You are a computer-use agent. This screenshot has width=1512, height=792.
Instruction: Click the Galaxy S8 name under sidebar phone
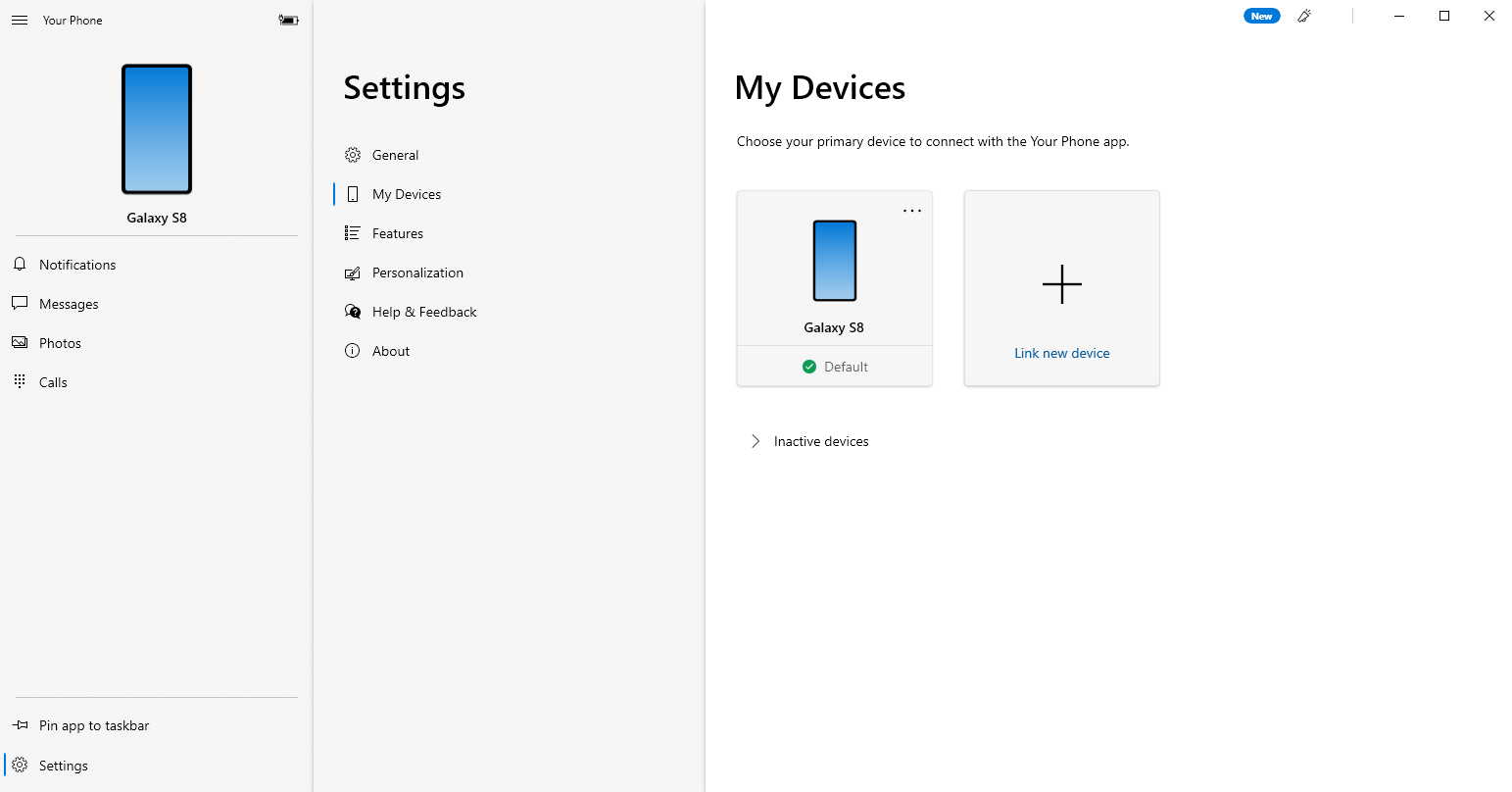click(157, 218)
